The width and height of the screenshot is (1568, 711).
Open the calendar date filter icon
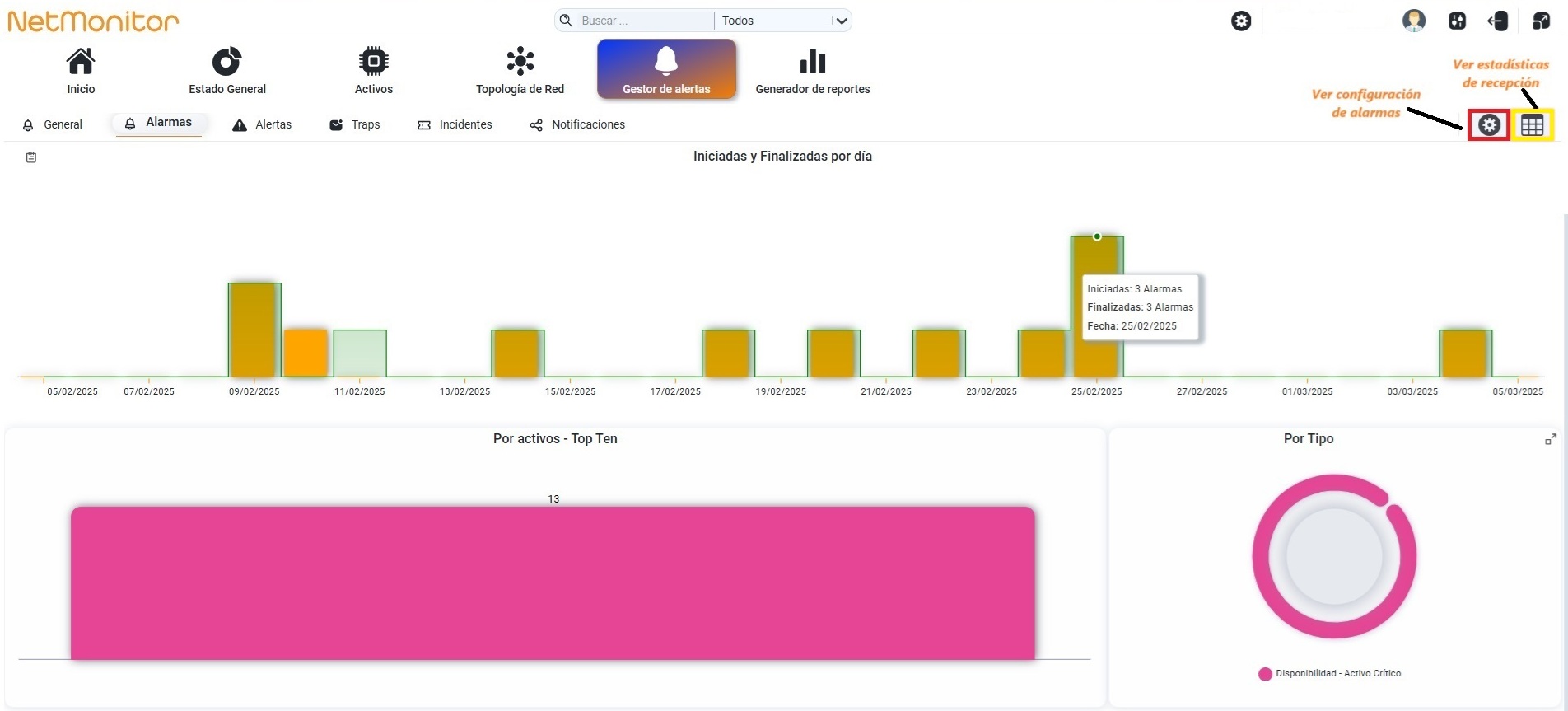[x=31, y=157]
